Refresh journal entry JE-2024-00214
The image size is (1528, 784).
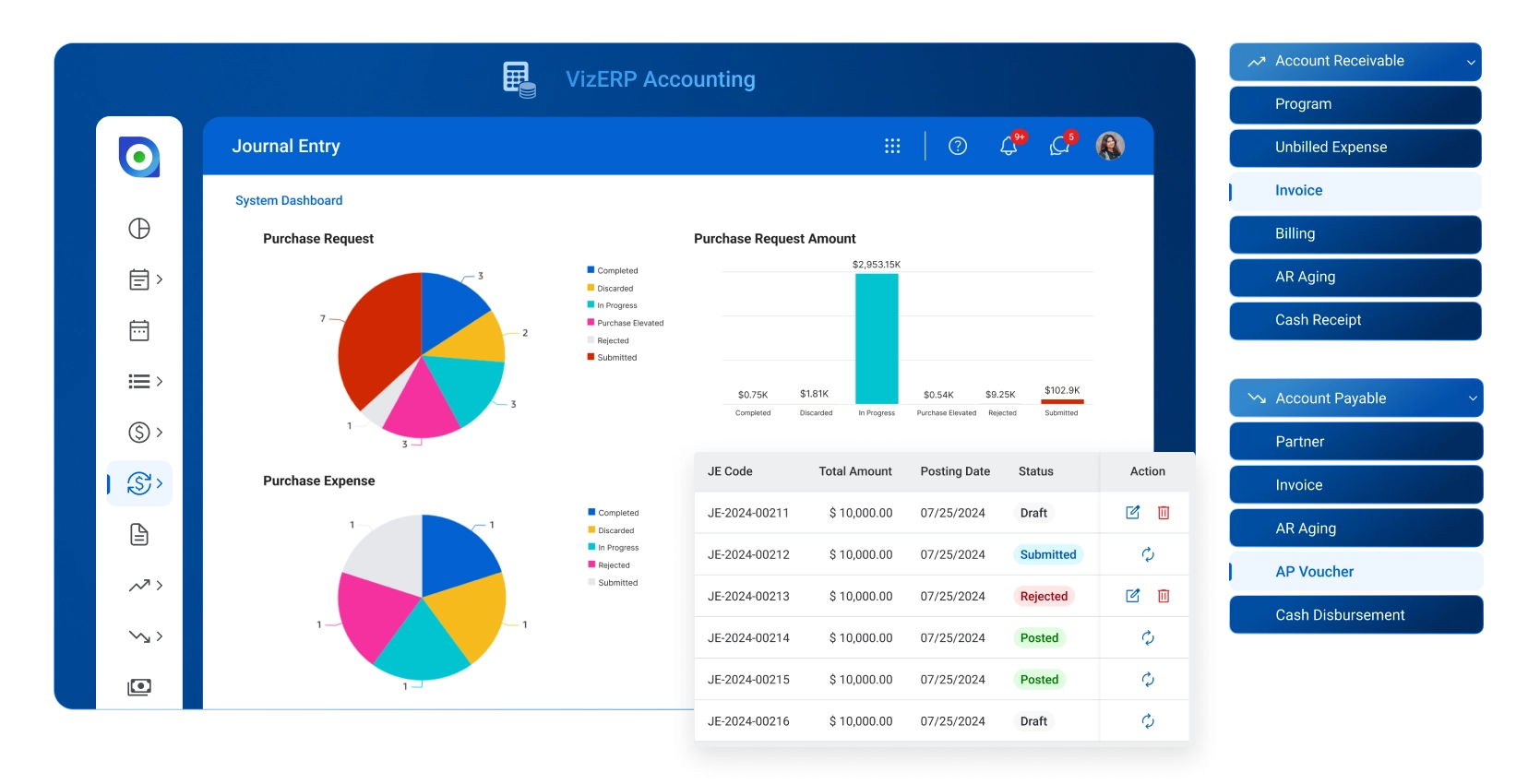pyautogui.click(x=1148, y=637)
